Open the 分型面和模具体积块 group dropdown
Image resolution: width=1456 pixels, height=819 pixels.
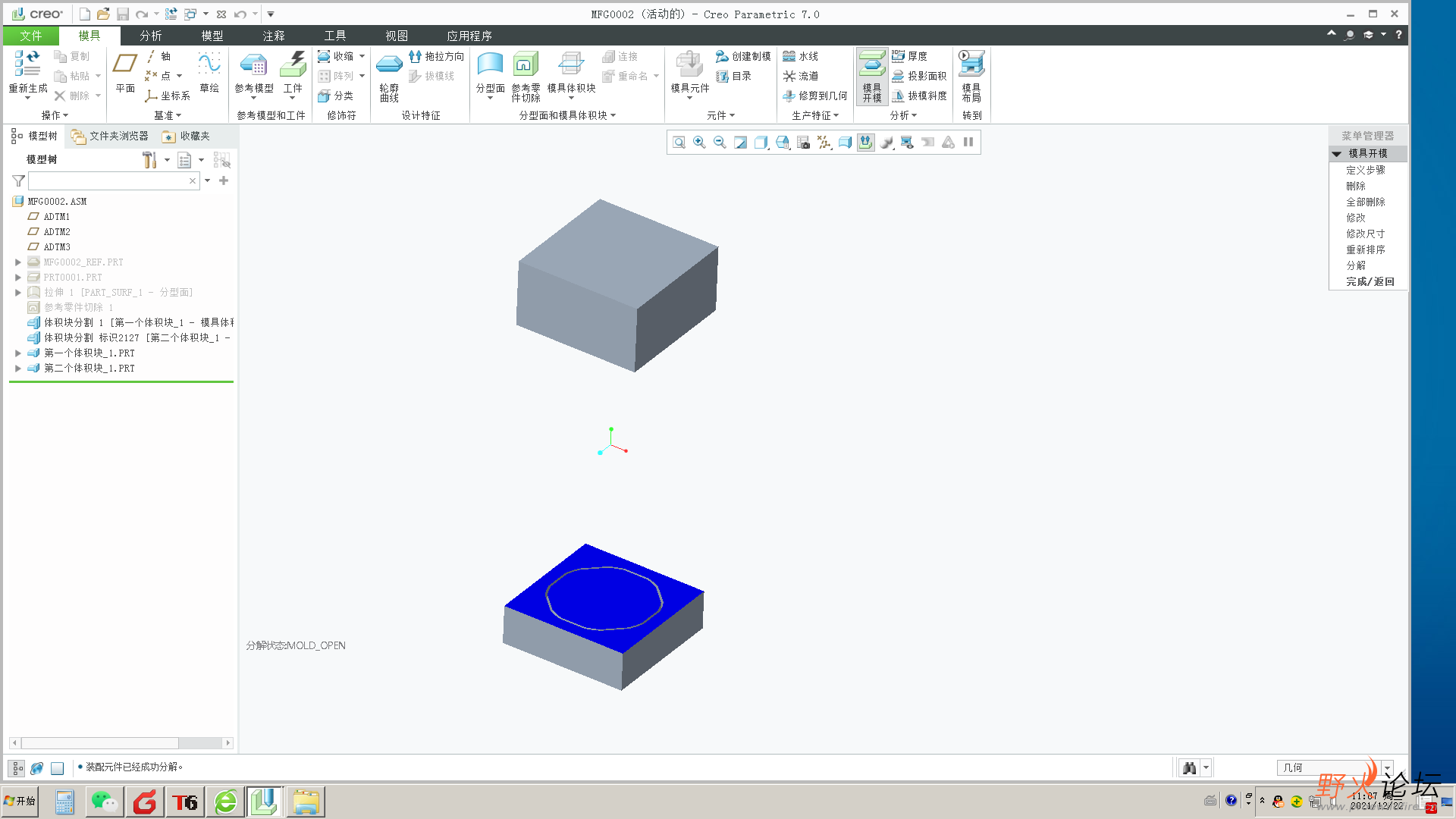pyautogui.click(x=567, y=115)
